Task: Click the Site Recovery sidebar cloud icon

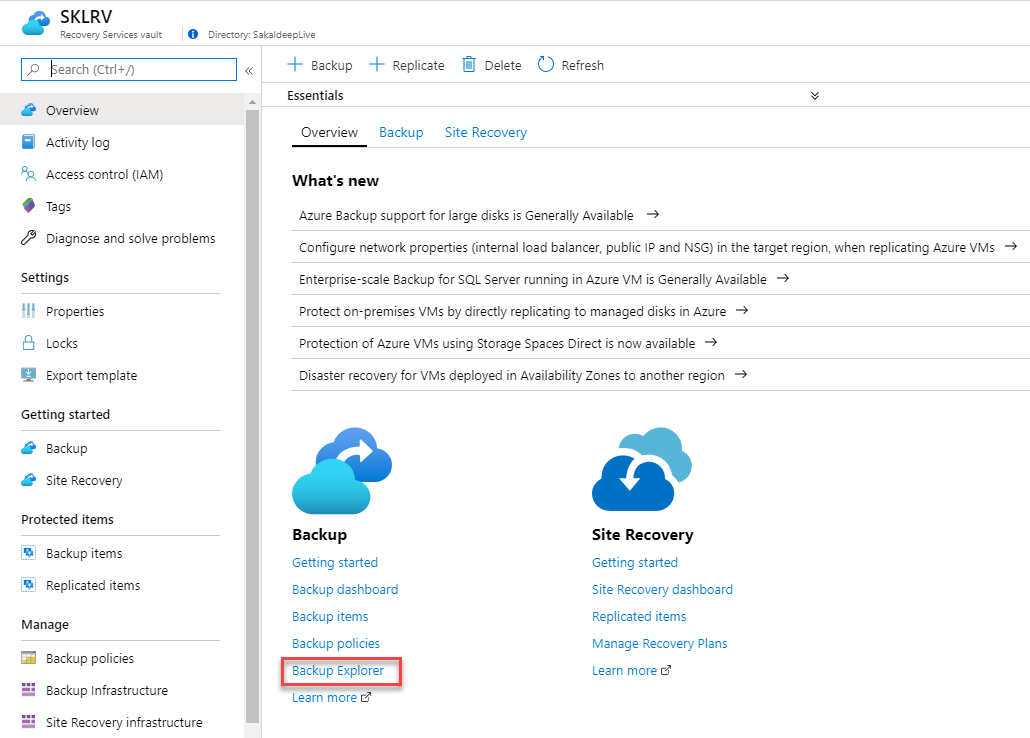Action: [28, 480]
